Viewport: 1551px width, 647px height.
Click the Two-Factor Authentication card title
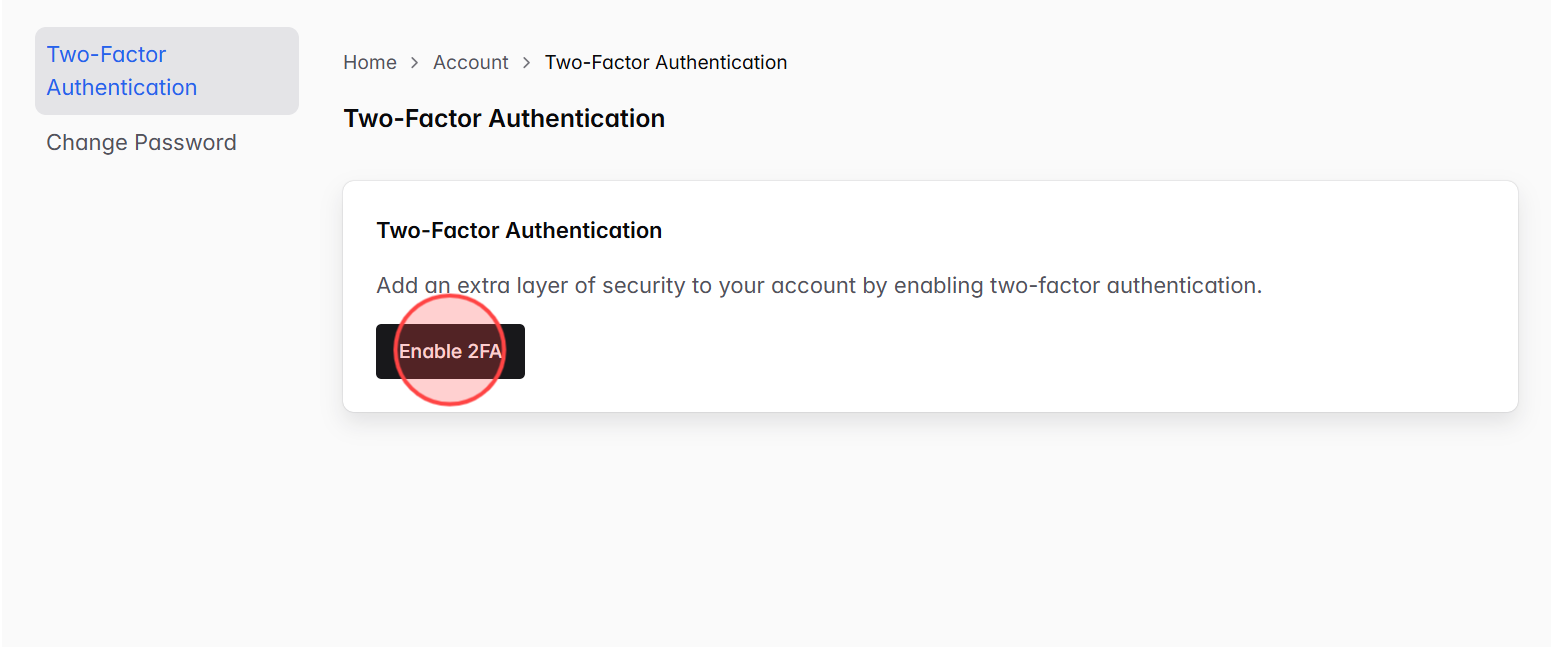pyautogui.click(x=519, y=230)
